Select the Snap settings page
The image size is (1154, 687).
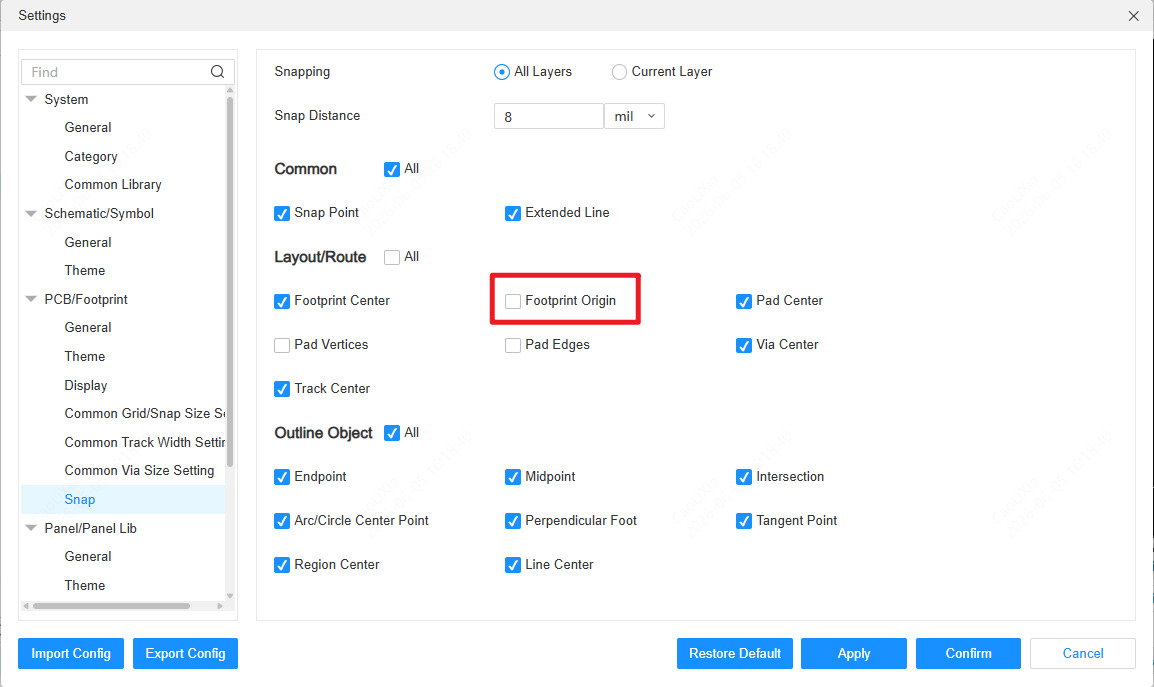[79, 499]
